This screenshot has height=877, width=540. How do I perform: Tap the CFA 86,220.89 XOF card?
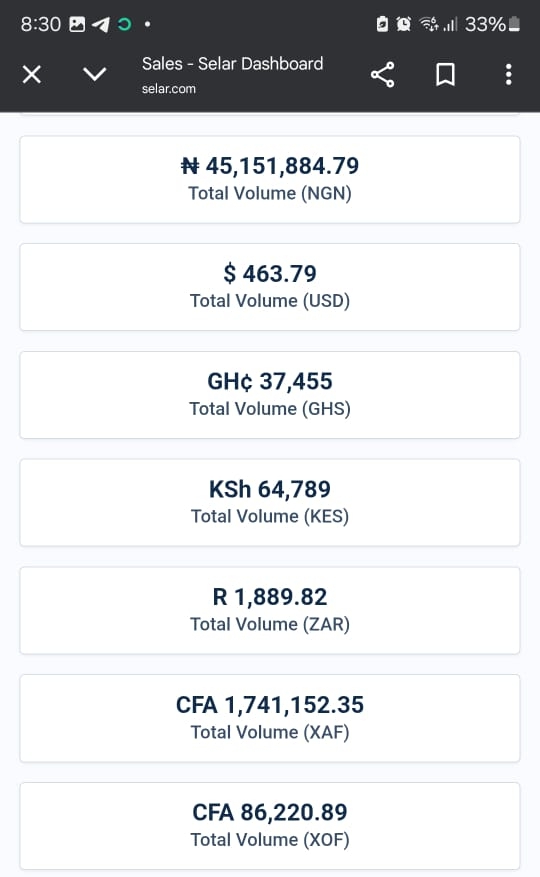point(270,826)
